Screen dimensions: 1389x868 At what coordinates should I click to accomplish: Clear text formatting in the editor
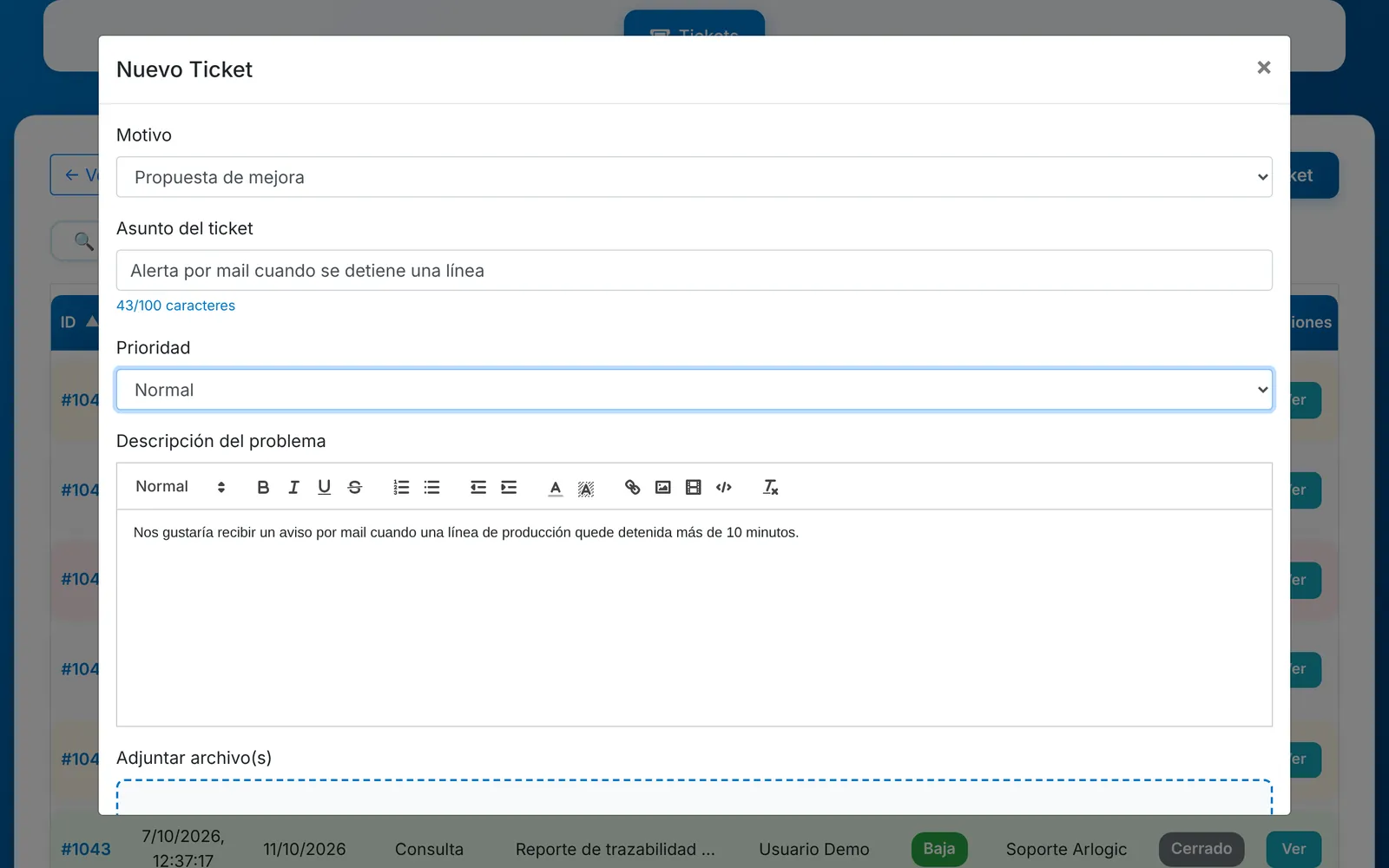pos(771,487)
